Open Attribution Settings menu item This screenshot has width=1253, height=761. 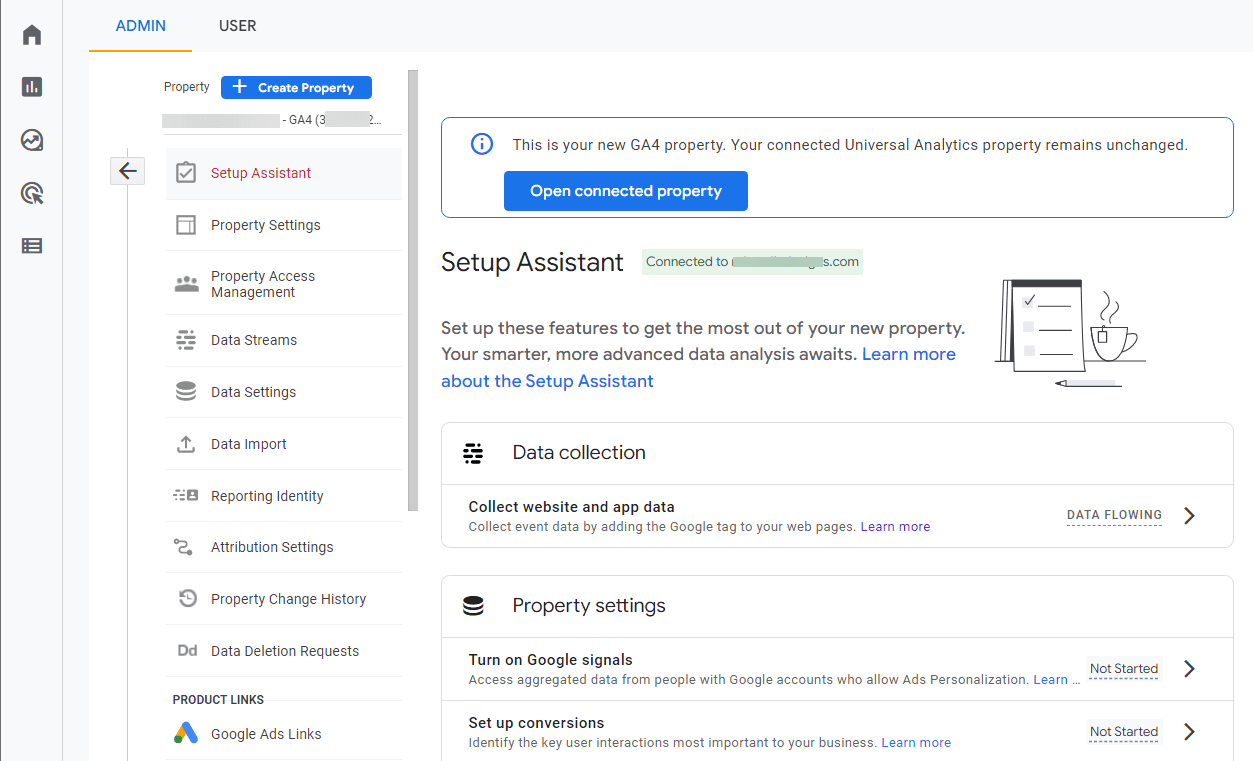point(284,547)
